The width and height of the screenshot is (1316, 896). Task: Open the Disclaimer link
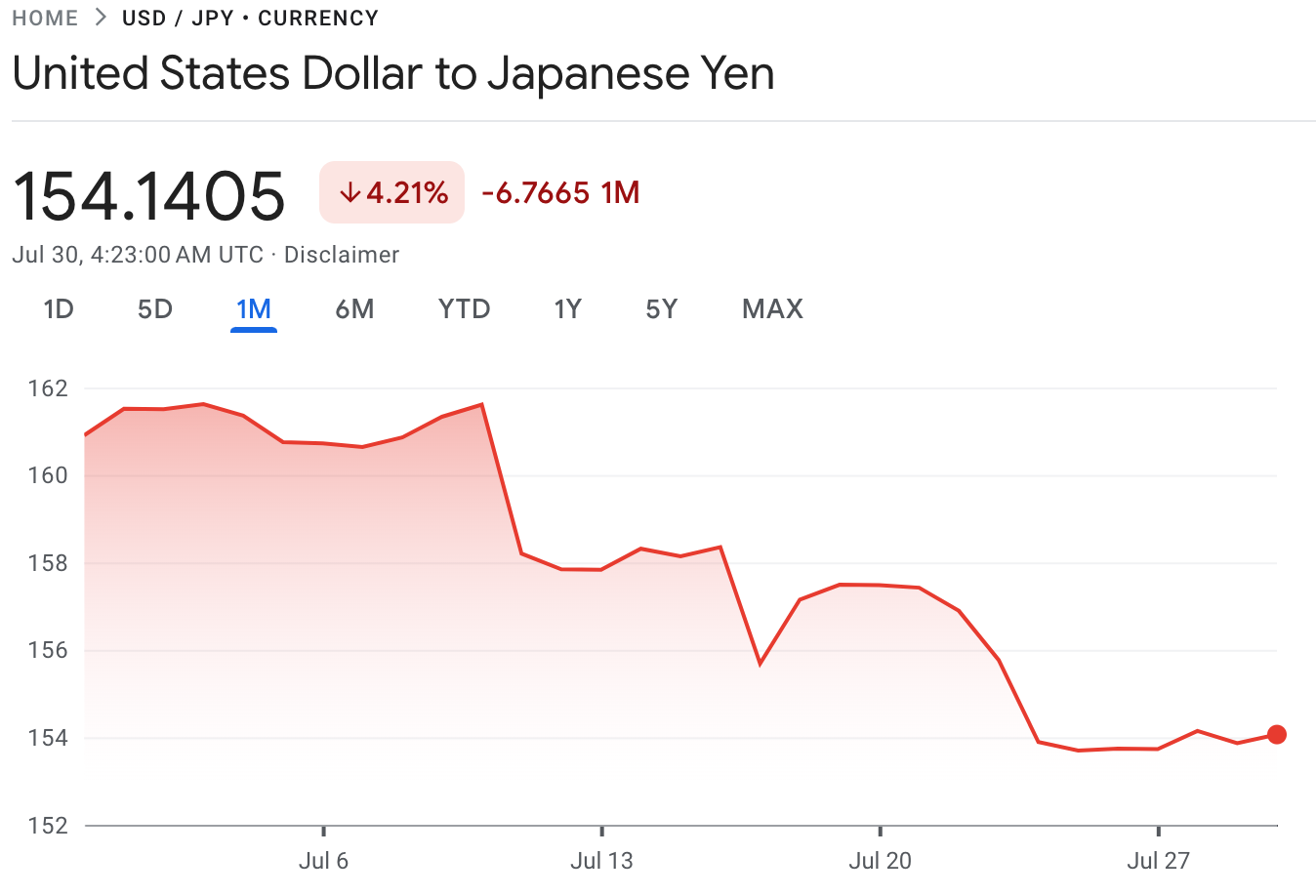341,254
